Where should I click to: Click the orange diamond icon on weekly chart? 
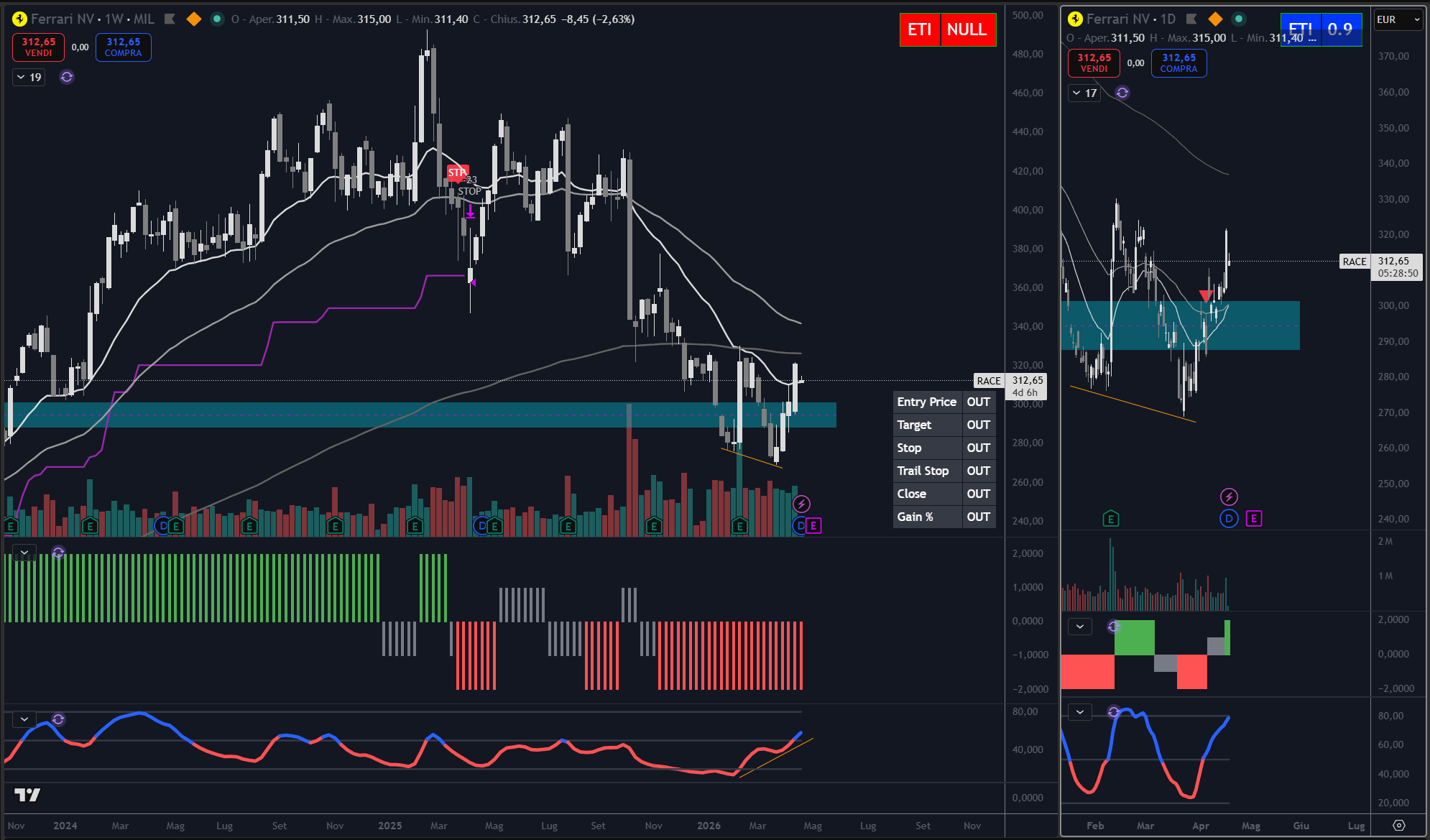click(193, 19)
